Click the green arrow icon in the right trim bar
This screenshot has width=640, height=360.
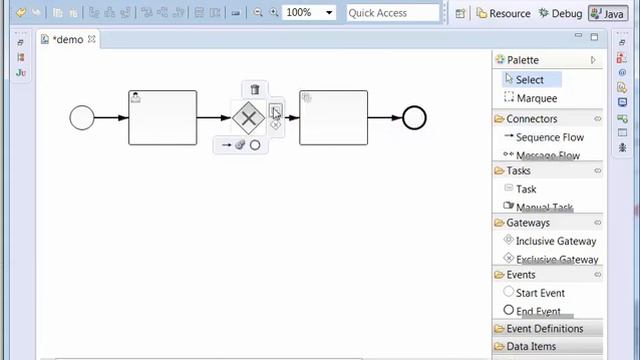tap(622, 118)
